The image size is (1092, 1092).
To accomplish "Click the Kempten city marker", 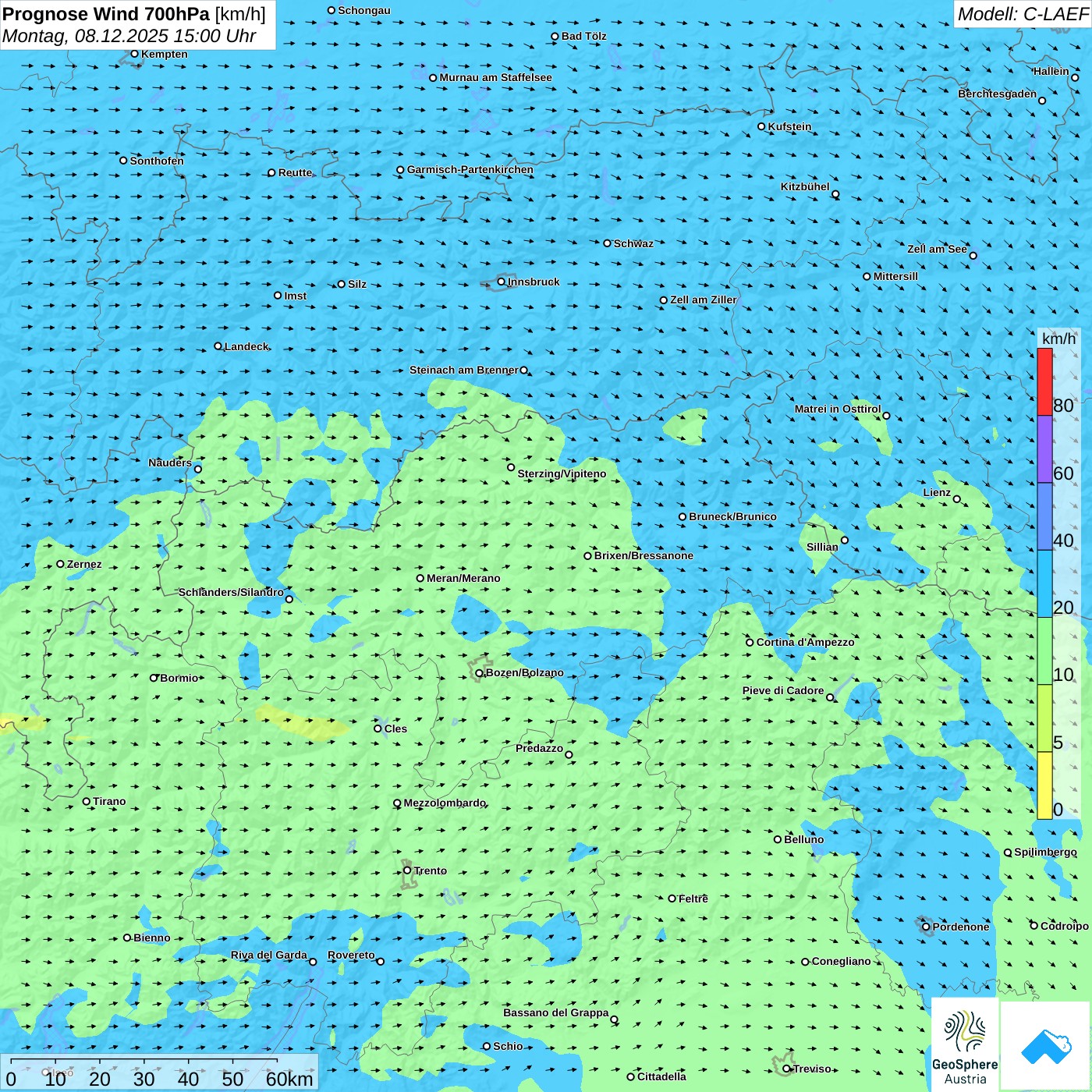I will pos(134,54).
